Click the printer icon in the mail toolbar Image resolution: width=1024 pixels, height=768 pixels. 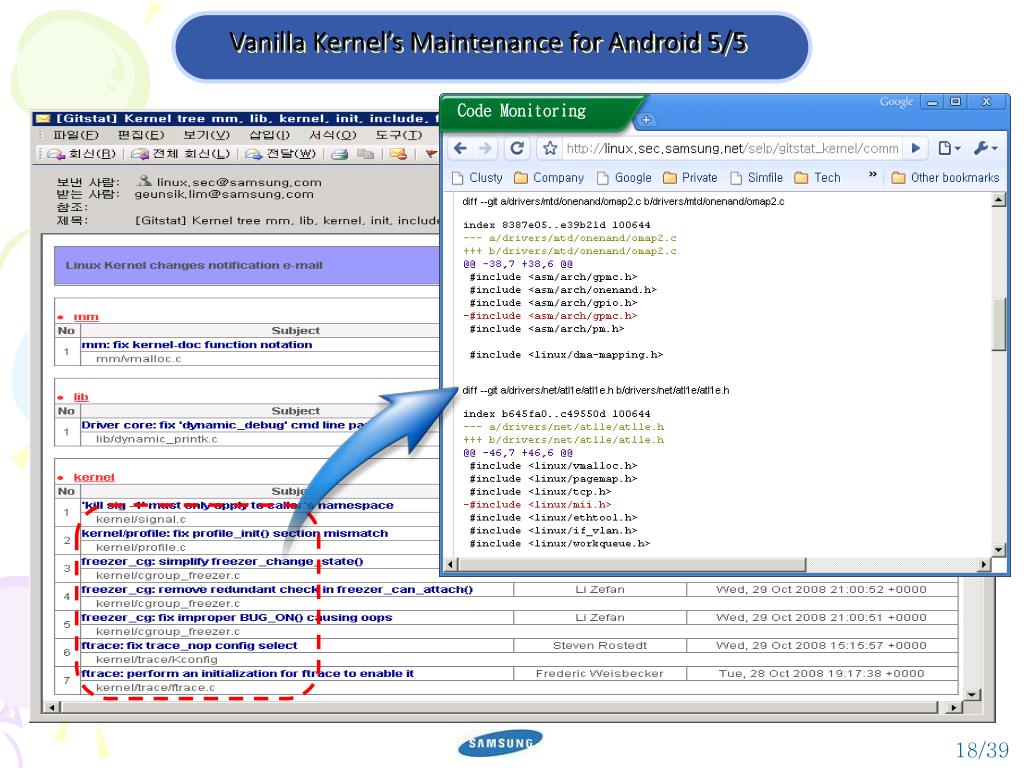coord(340,154)
